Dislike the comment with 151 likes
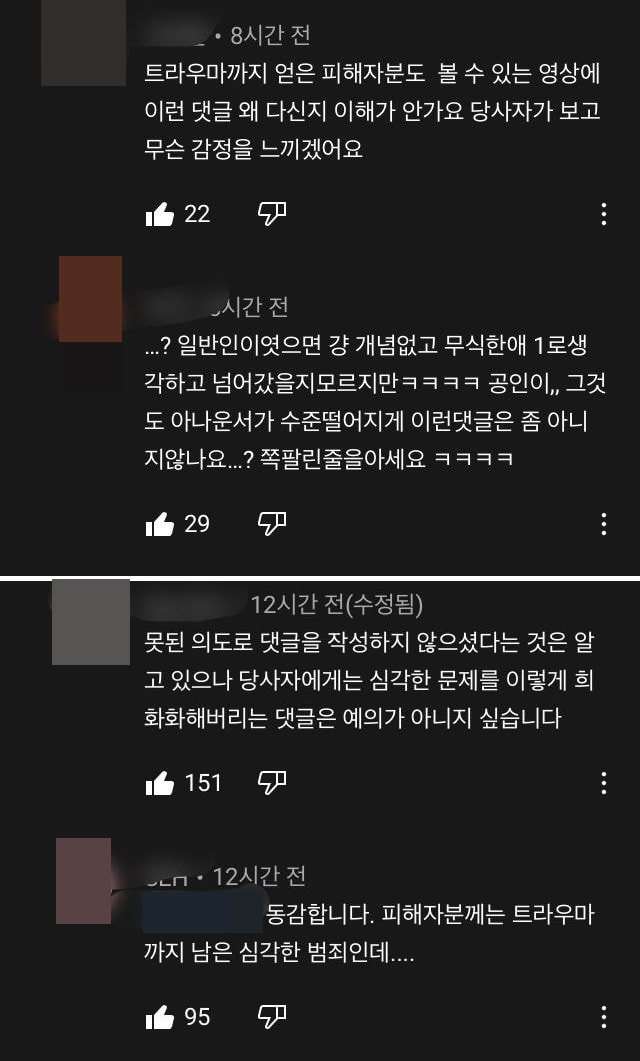Viewport: 640px width, 1061px height. (272, 784)
